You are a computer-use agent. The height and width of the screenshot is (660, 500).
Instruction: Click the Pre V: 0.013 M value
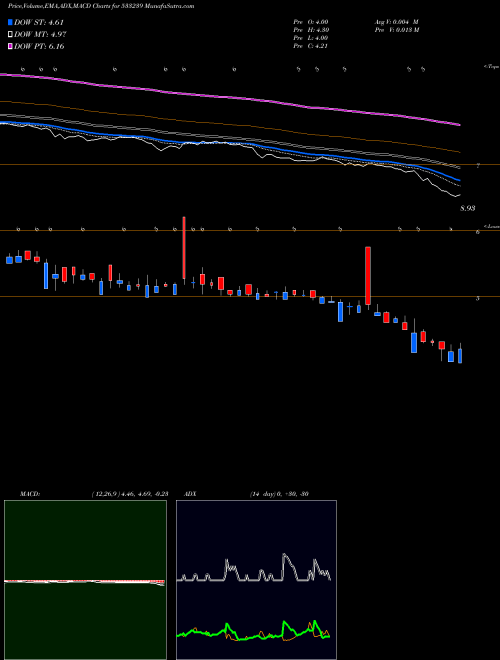(396, 30)
